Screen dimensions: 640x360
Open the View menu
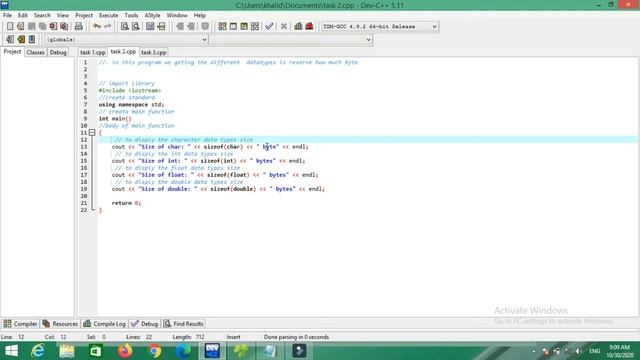(x=62, y=15)
